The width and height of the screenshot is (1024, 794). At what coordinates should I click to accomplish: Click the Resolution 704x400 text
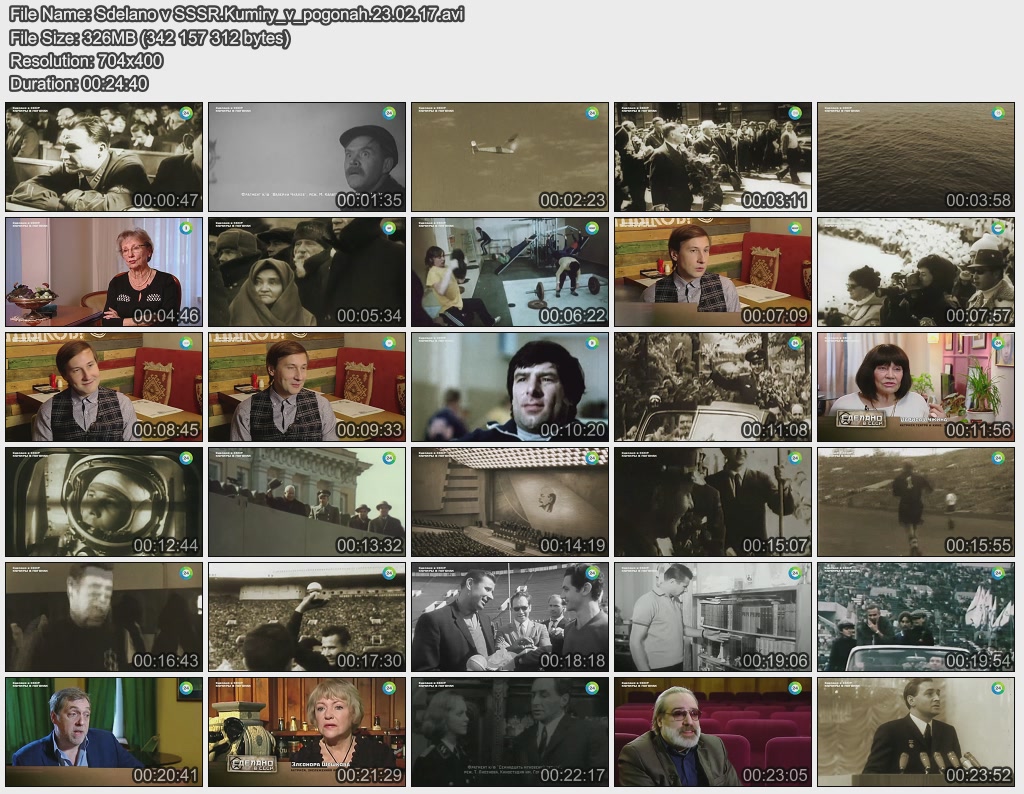[x=86, y=61]
